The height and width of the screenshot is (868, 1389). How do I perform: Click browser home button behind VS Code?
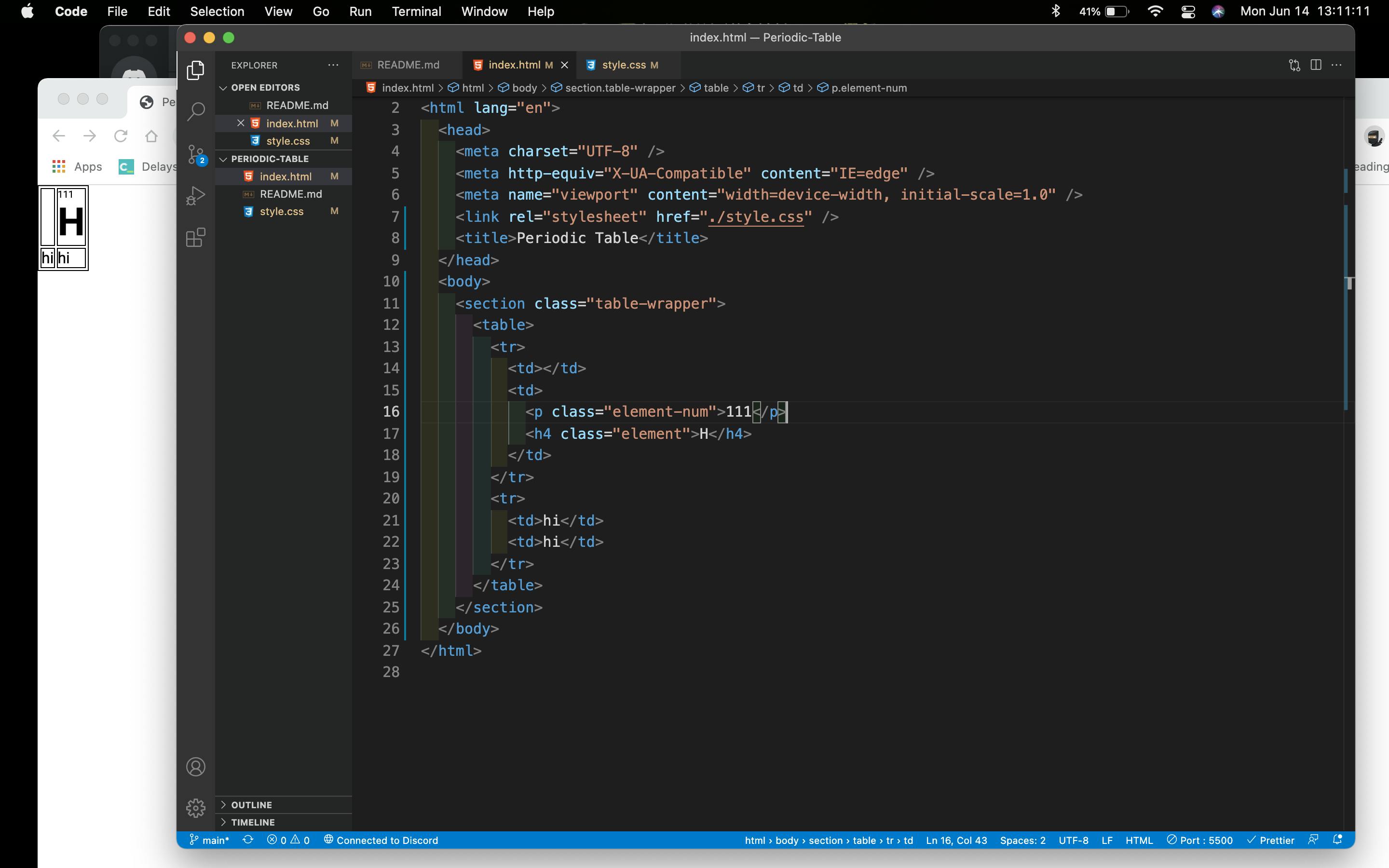(x=151, y=136)
